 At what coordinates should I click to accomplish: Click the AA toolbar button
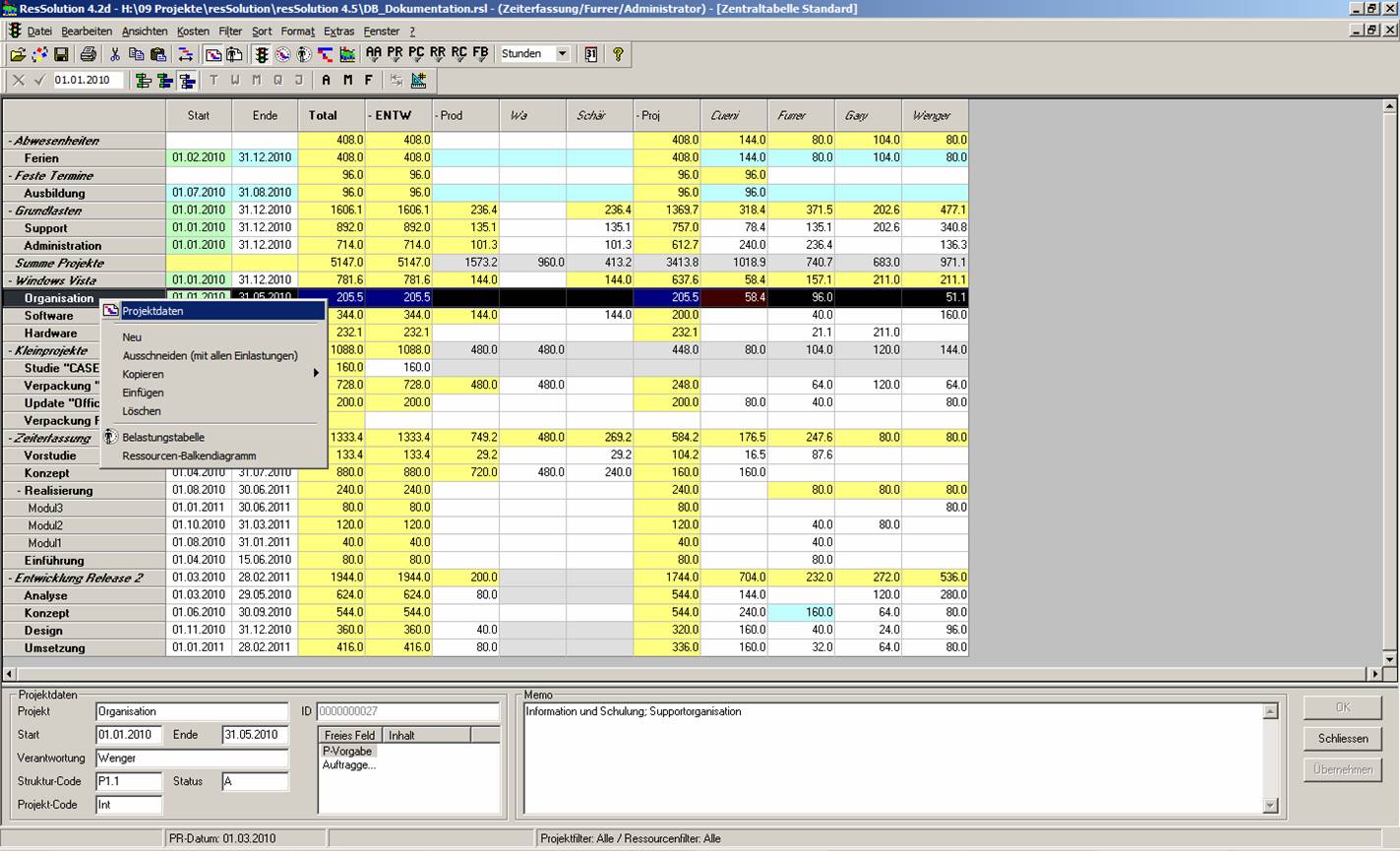[x=374, y=54]
